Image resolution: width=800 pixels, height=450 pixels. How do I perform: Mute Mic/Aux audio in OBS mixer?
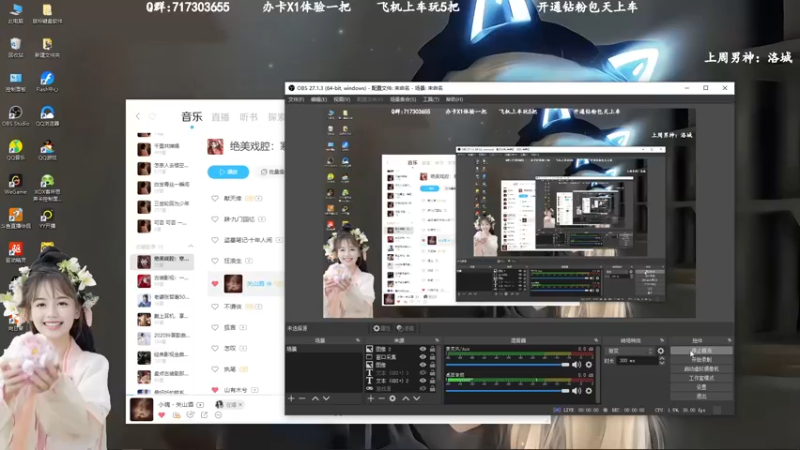click(577, 365)
